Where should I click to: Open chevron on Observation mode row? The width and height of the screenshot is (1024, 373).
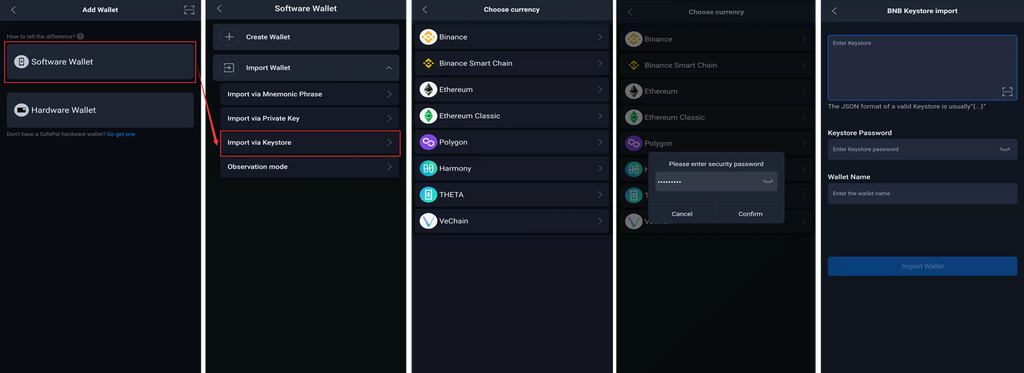click(x=389, y=167)
